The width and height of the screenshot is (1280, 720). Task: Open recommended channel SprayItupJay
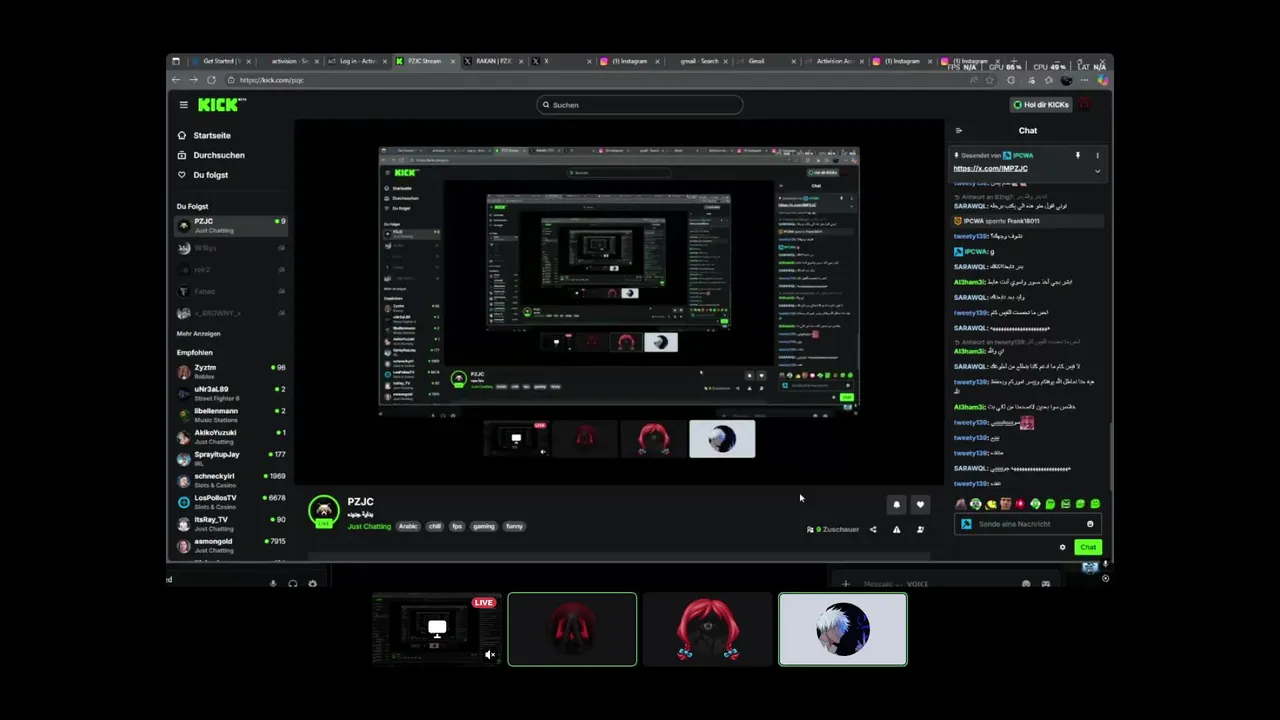(231, 459)
